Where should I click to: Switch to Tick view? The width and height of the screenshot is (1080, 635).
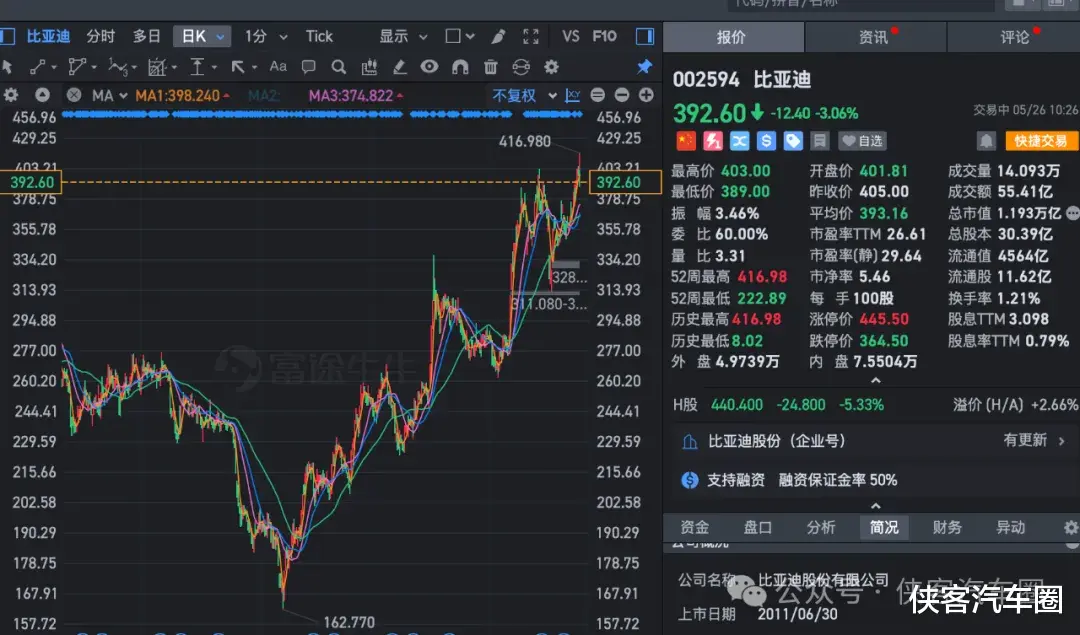click(x=319, y=37)
